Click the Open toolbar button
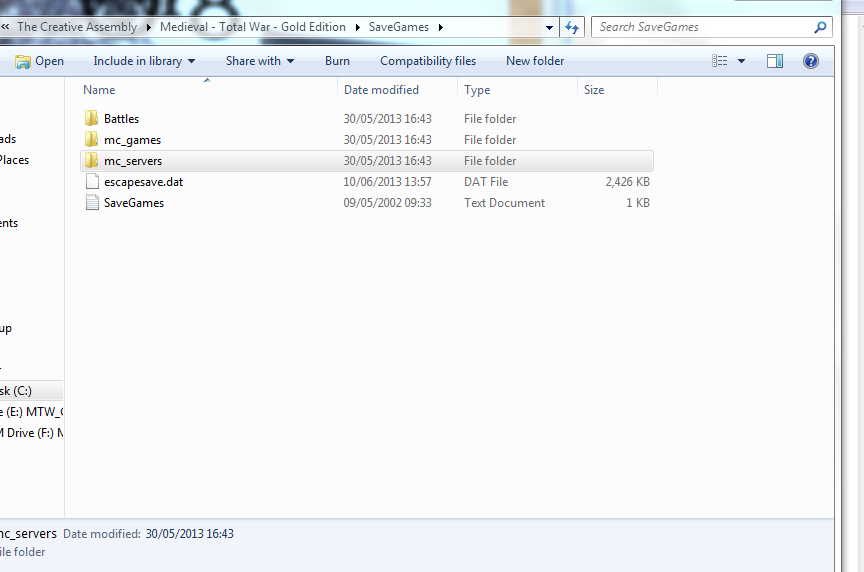The width and height of the screenshot is (864, 572). point(39,61)
